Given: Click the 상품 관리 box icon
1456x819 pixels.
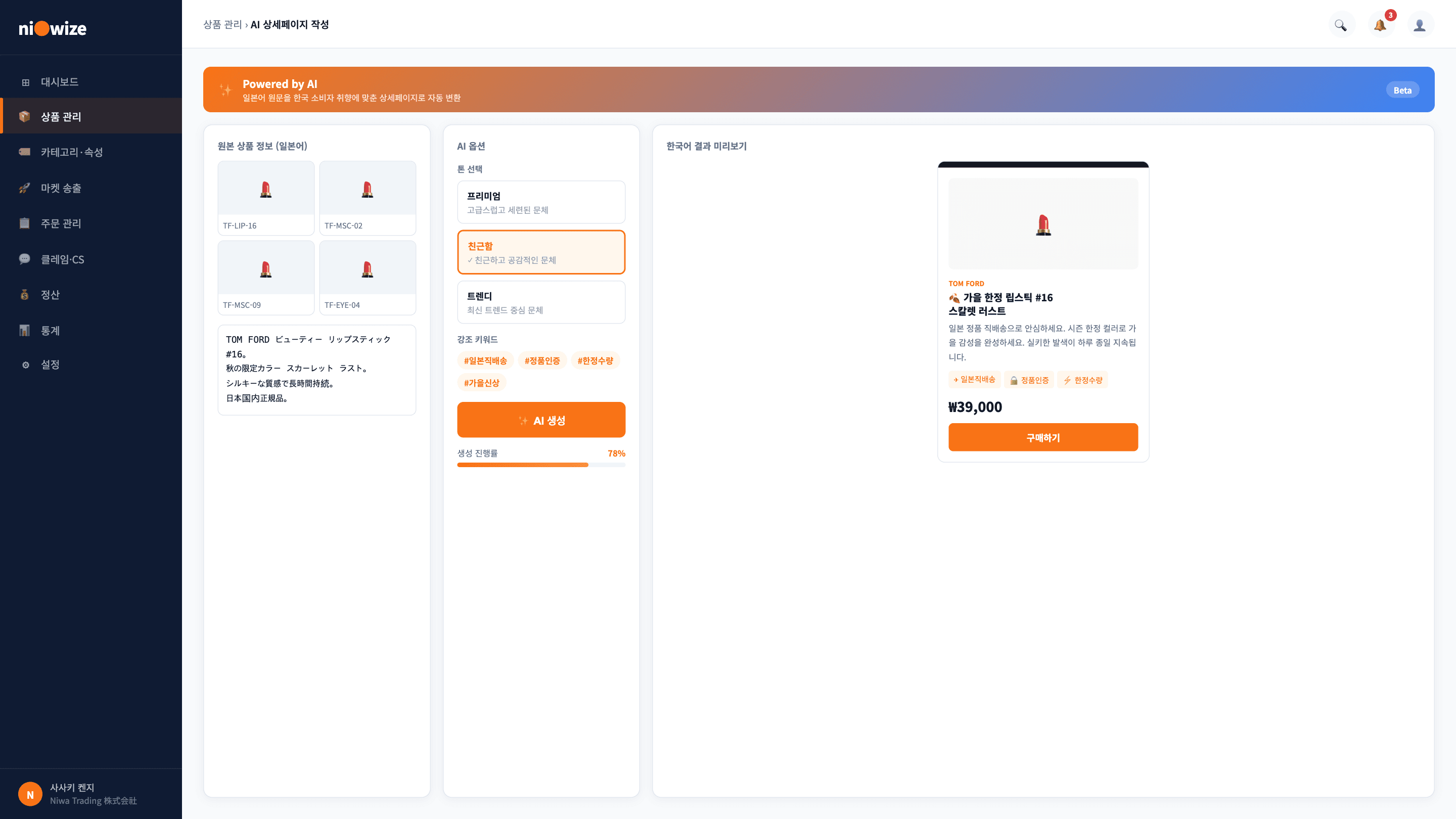Looking at the screenshot, I should point(25,116).
